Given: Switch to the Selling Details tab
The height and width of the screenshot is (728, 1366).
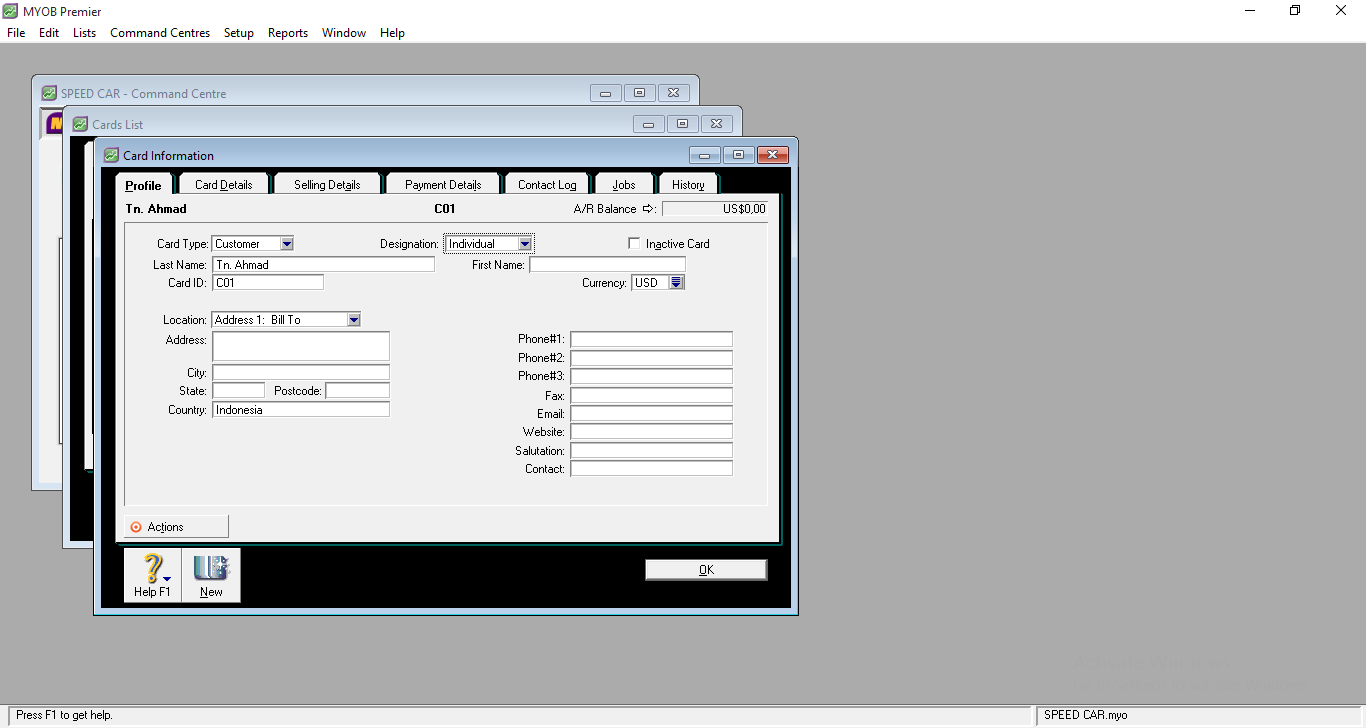Looking at the screenshot, I should (x=327, y=184).
